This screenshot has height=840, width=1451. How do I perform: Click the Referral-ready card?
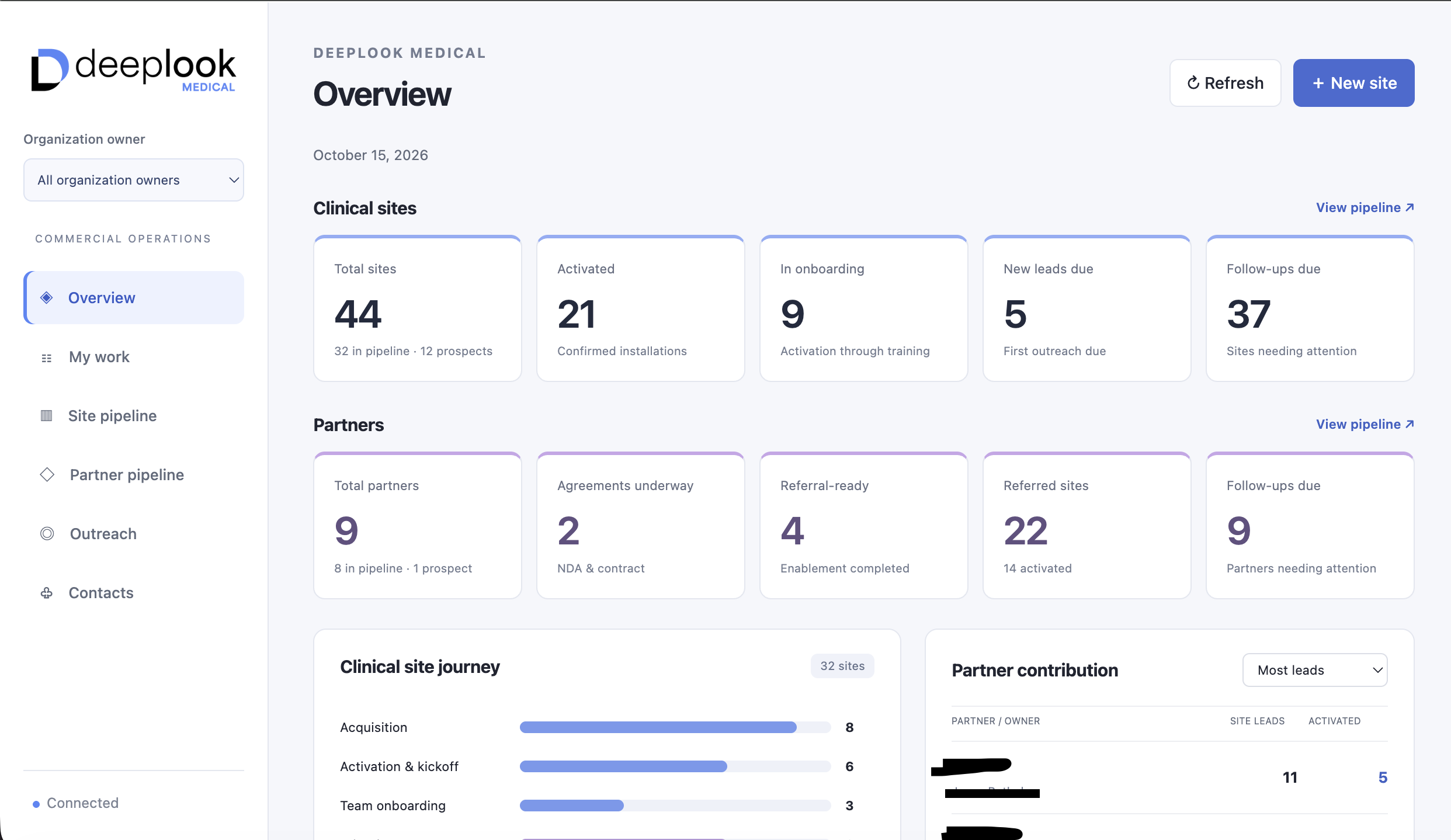click(x=864, y=525)
